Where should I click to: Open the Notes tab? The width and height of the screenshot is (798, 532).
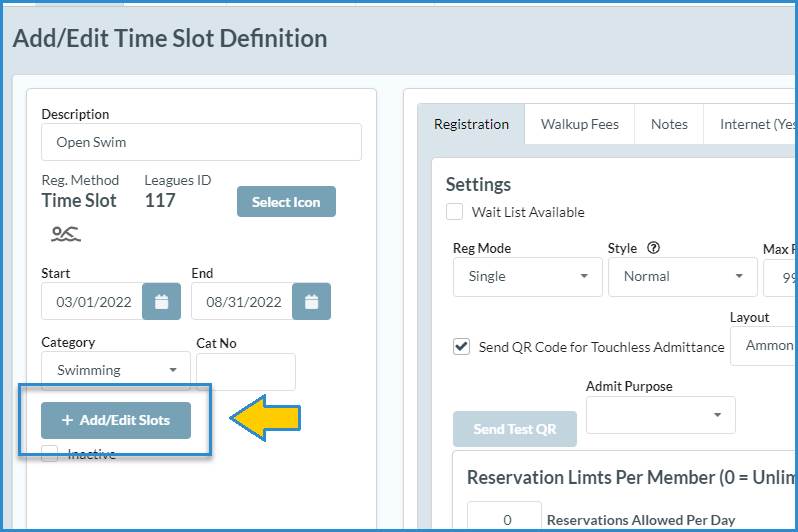pyautogui.click(x=669, y=124)
